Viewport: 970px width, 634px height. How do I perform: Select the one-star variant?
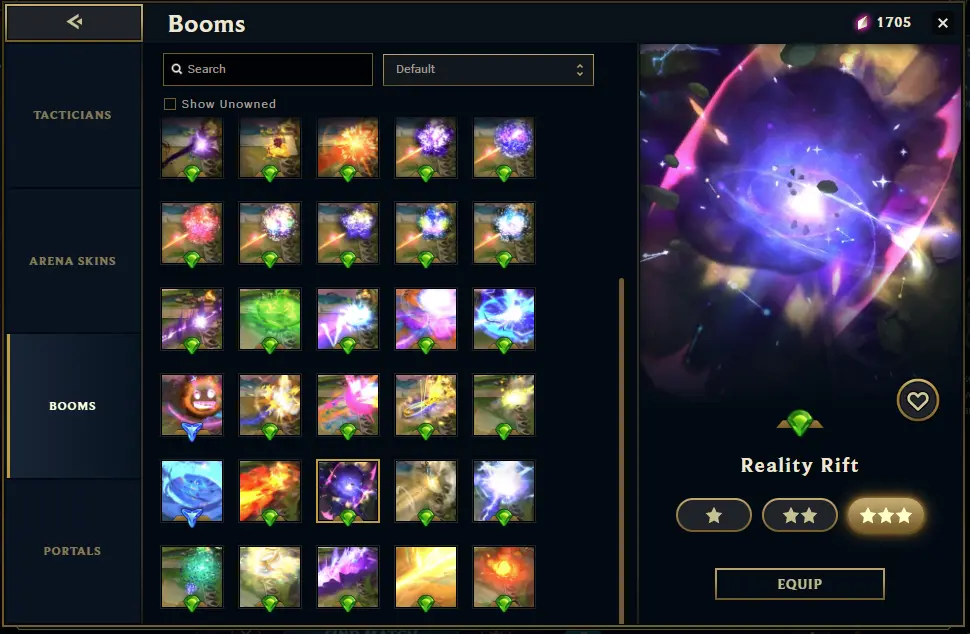point(714,515)
